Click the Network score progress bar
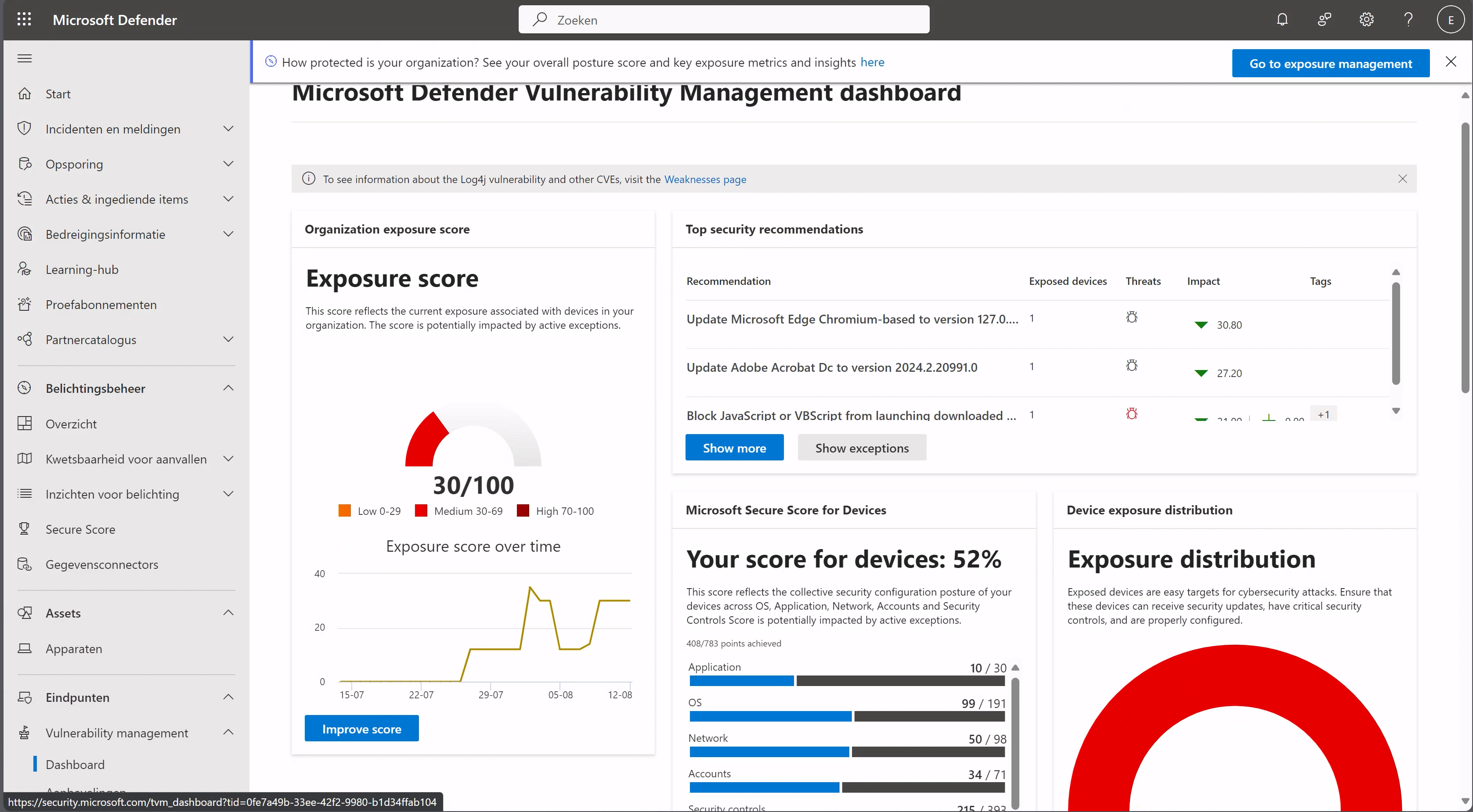The height and width of the screenshot is (812, 1473). pos(847,752)
